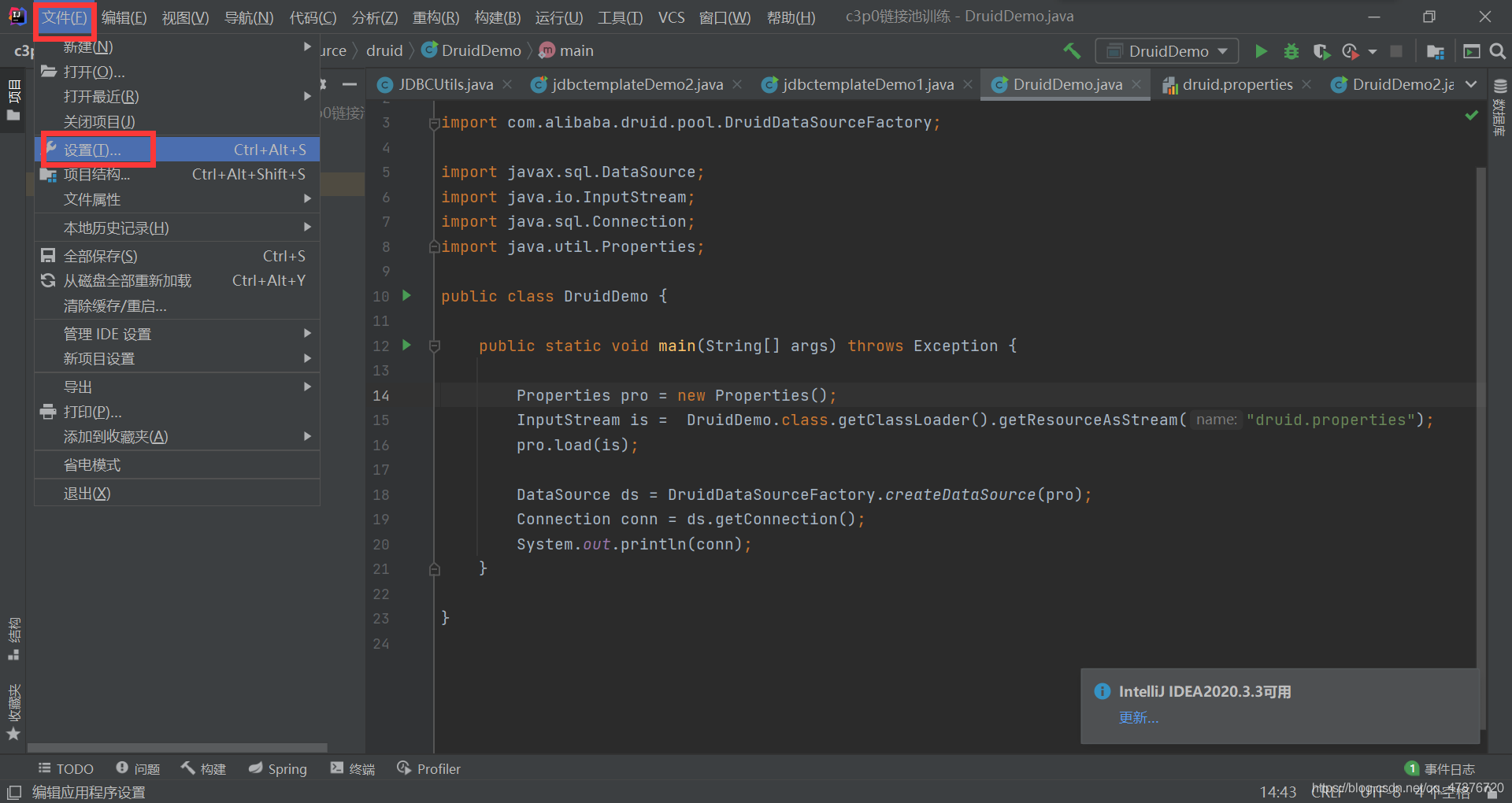Screen dimensions: 1512x803
Task: Run with coverage using shield icon
Action: point(1321,51)
